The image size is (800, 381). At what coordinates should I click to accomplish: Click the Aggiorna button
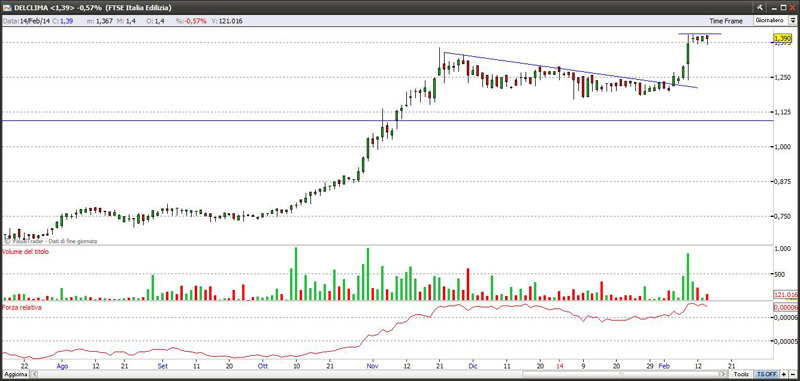15,374
